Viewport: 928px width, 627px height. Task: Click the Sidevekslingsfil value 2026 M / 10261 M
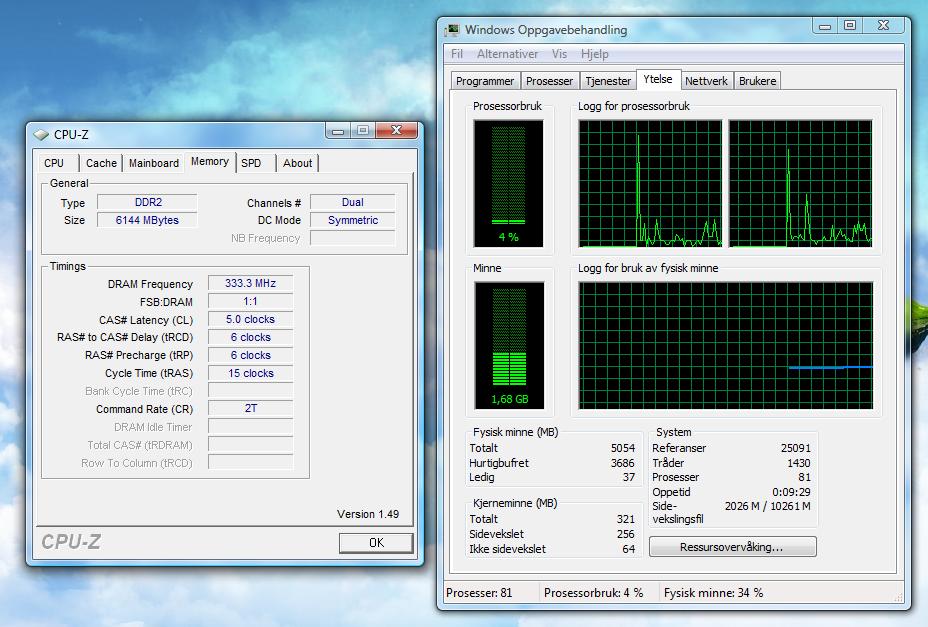pos(768,506)
